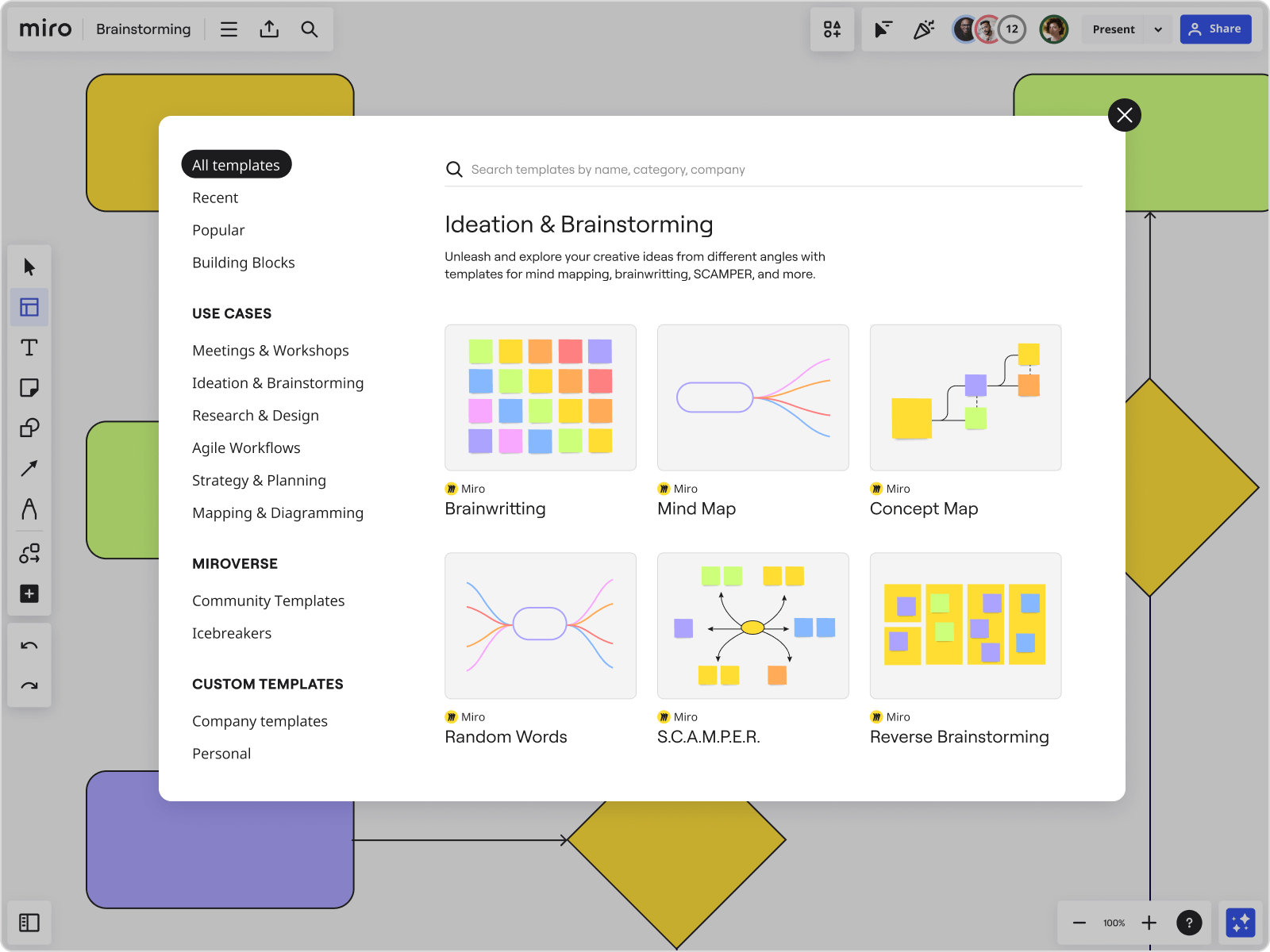1270x952 pixels.
Task: Open Meetings & Workshops category
Action: tap(271, 351)
